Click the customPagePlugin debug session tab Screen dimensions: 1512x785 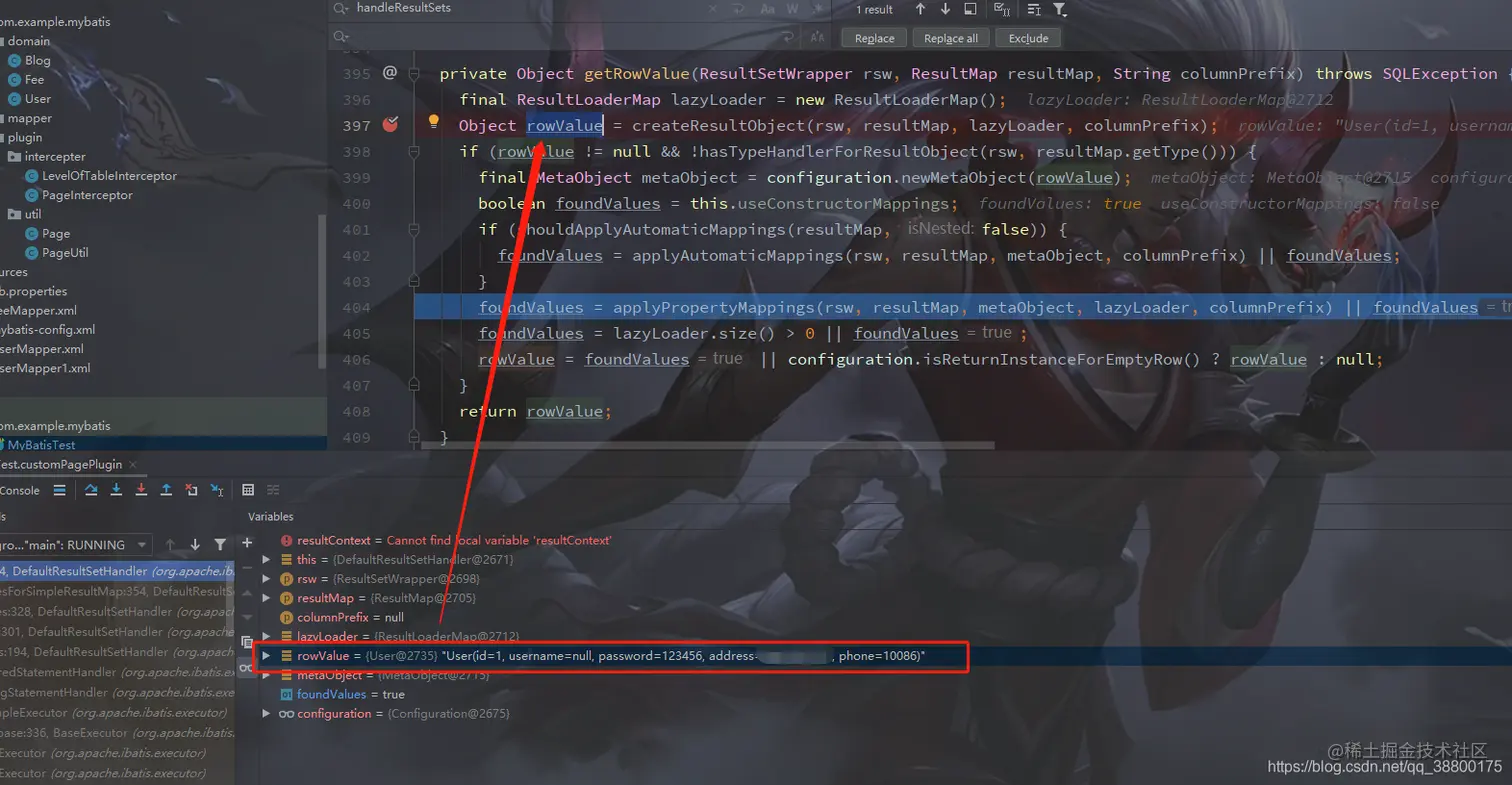point(61,464)
